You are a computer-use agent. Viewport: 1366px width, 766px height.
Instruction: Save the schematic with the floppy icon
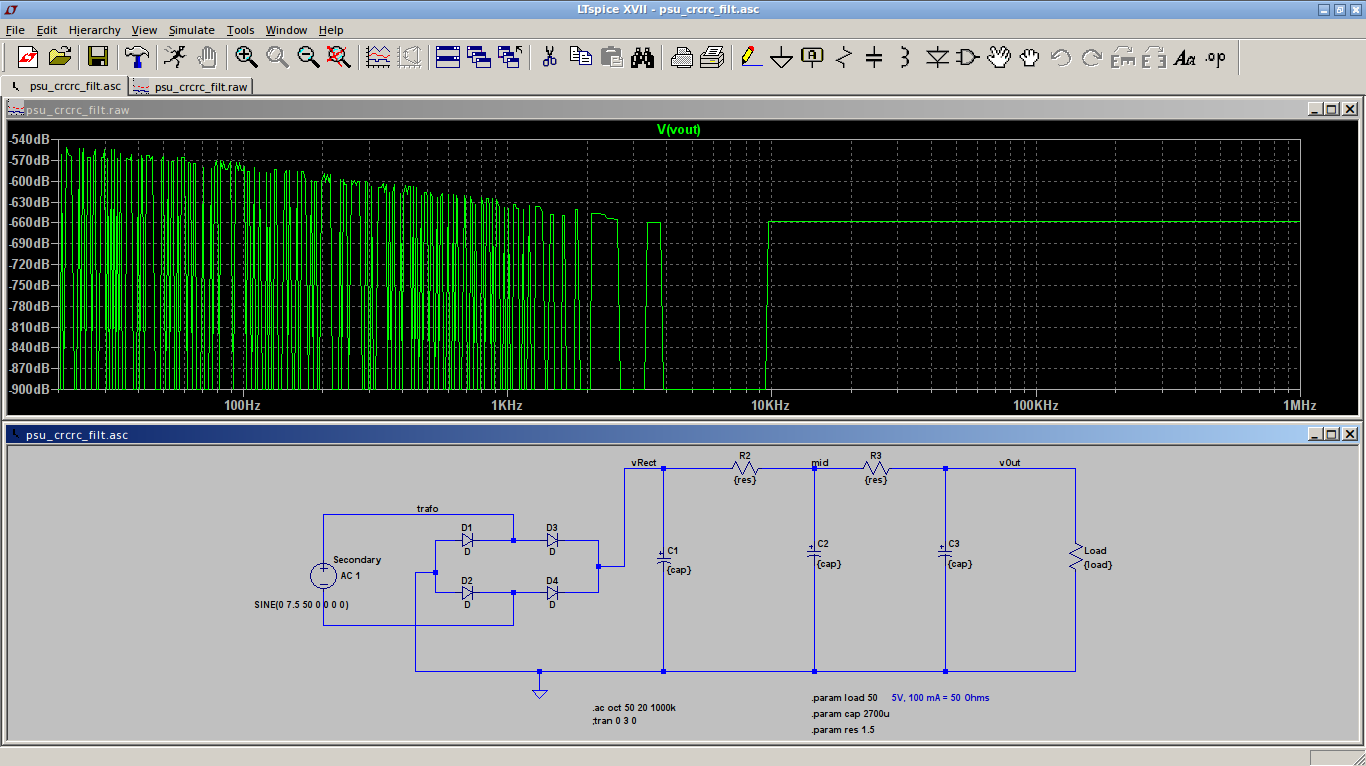coord(98,57)
